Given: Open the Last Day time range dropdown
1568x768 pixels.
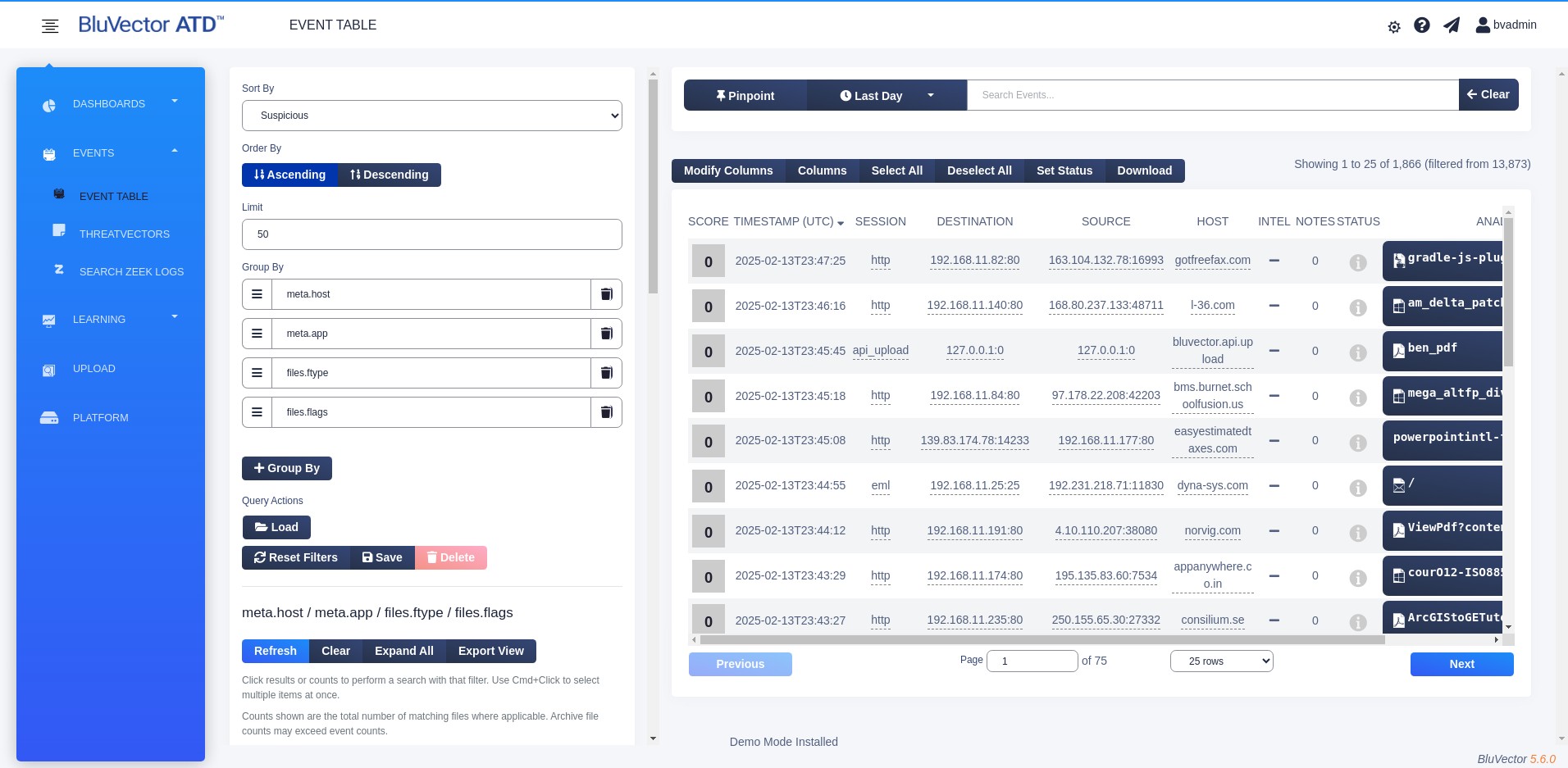Looking at the screenshot, I should [x=887, y=95].
